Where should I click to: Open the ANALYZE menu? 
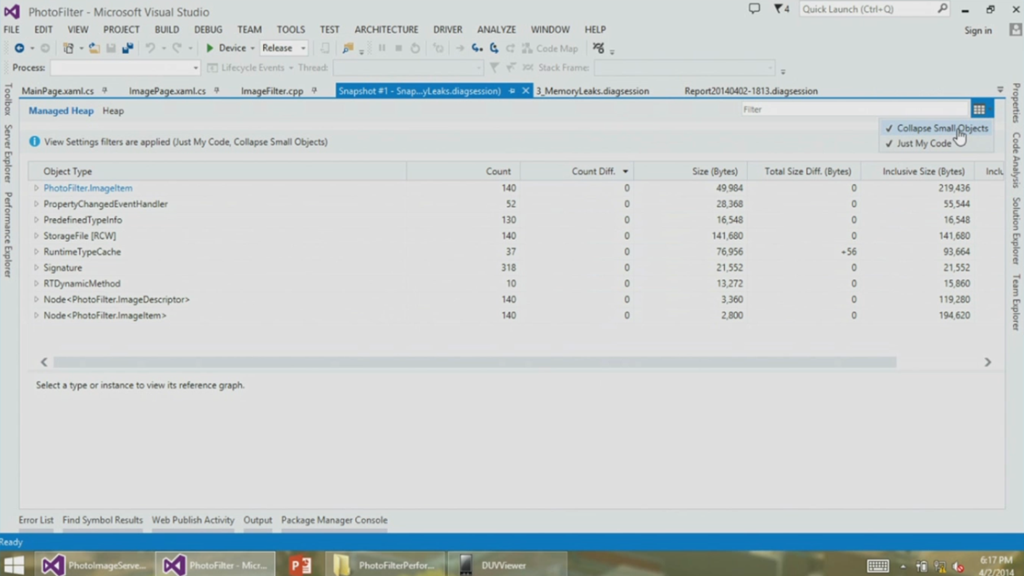pyautogui.click(x=496, y=29)
